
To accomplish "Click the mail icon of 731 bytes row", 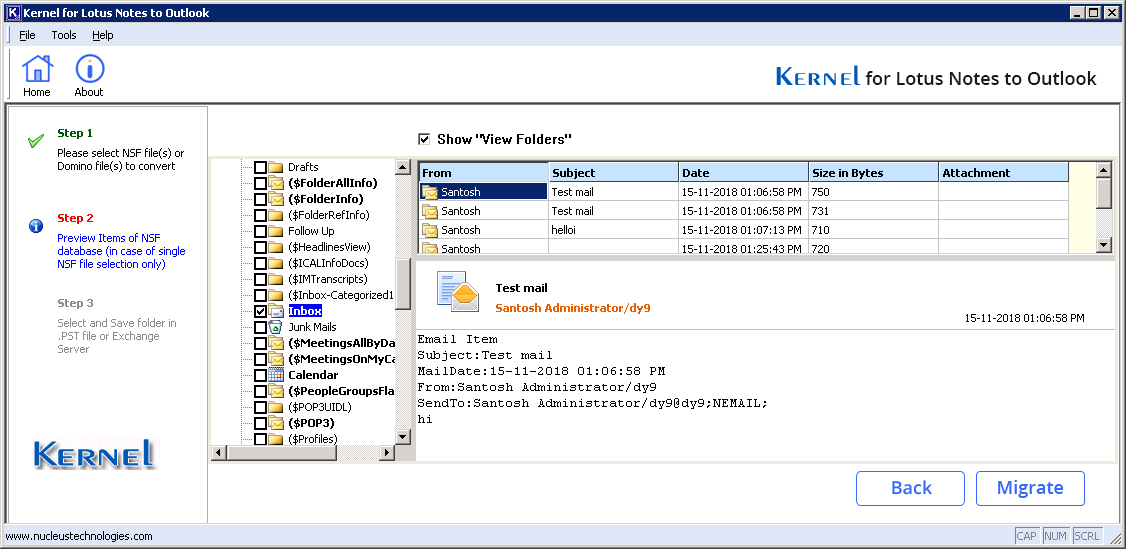I will [430, 211].
